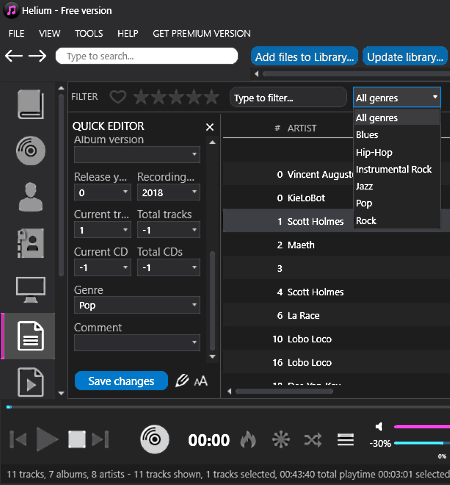450x485 pixels.
Task: Open the Current CD dropdown
Action: coord(102,267)
